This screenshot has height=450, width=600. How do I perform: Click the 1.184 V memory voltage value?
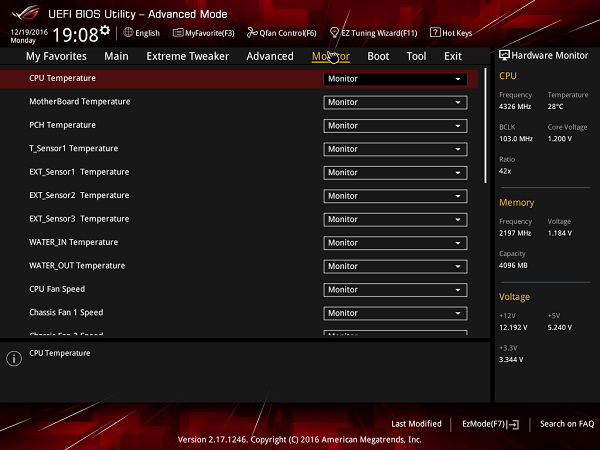point(559,233)
